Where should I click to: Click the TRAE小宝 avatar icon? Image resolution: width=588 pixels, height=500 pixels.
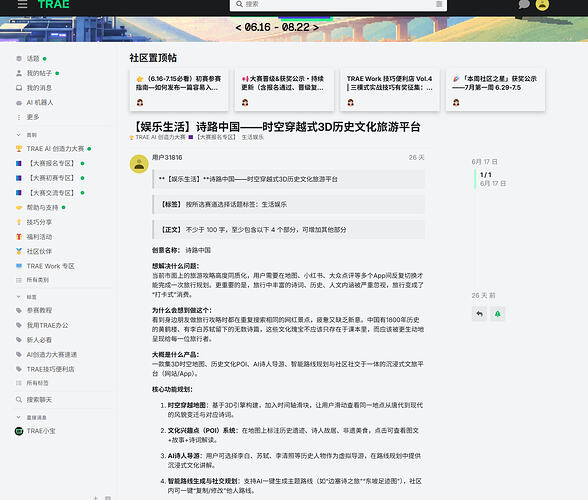pos(19,431)
